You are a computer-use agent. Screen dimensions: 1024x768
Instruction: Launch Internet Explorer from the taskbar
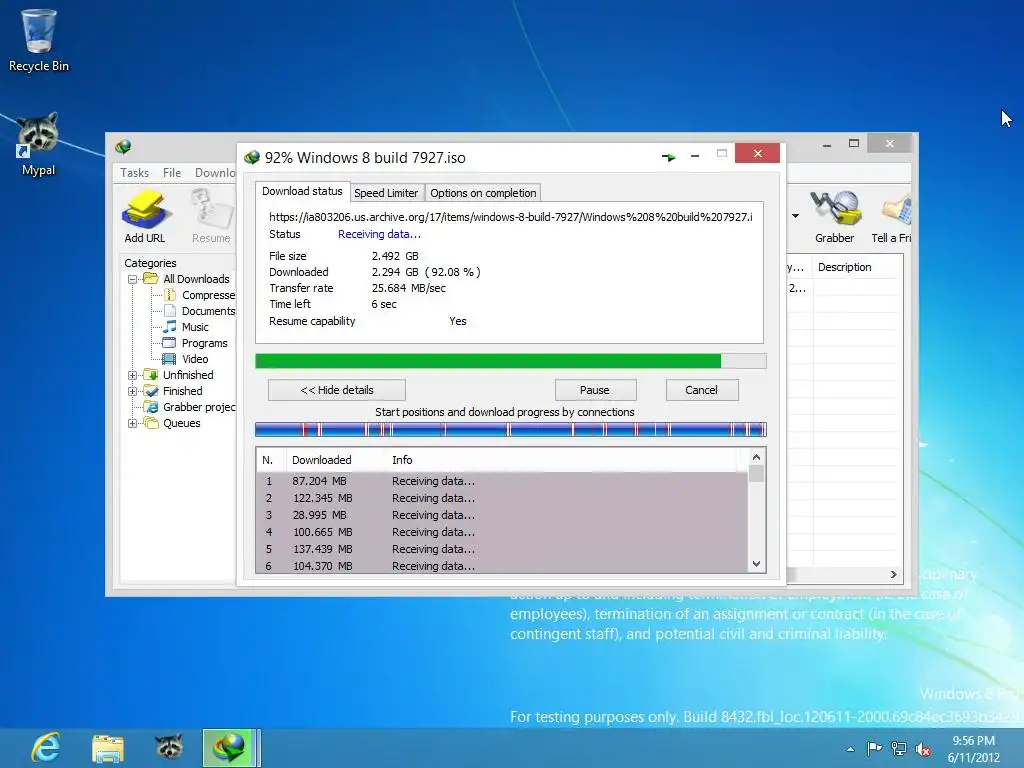[x=46, y=748]
